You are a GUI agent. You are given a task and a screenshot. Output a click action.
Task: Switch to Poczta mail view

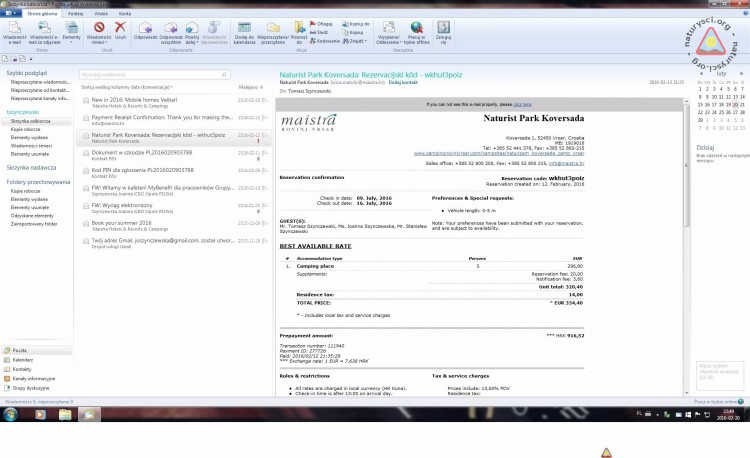pos(20,350)
